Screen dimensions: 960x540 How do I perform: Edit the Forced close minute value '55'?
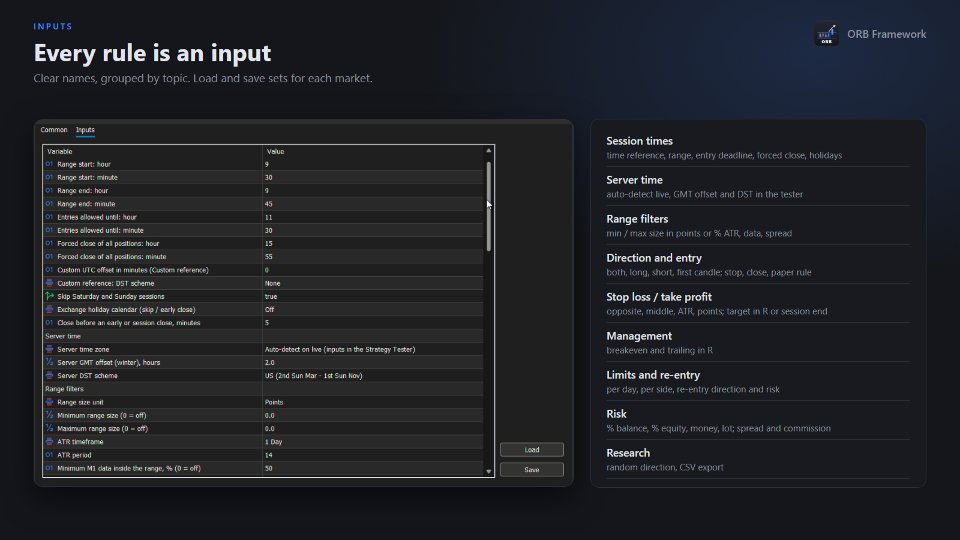click(373, 257)
